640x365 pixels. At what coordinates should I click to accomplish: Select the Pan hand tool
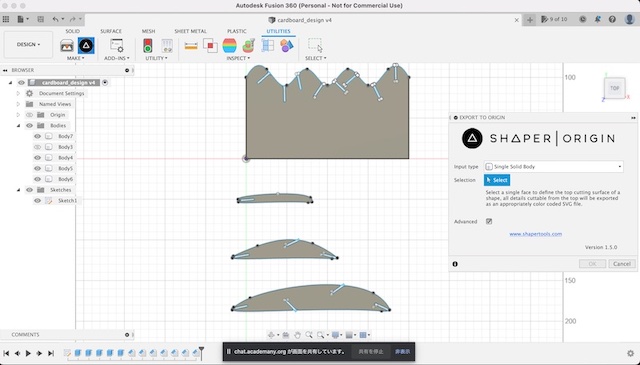click(x=297, y=335)
